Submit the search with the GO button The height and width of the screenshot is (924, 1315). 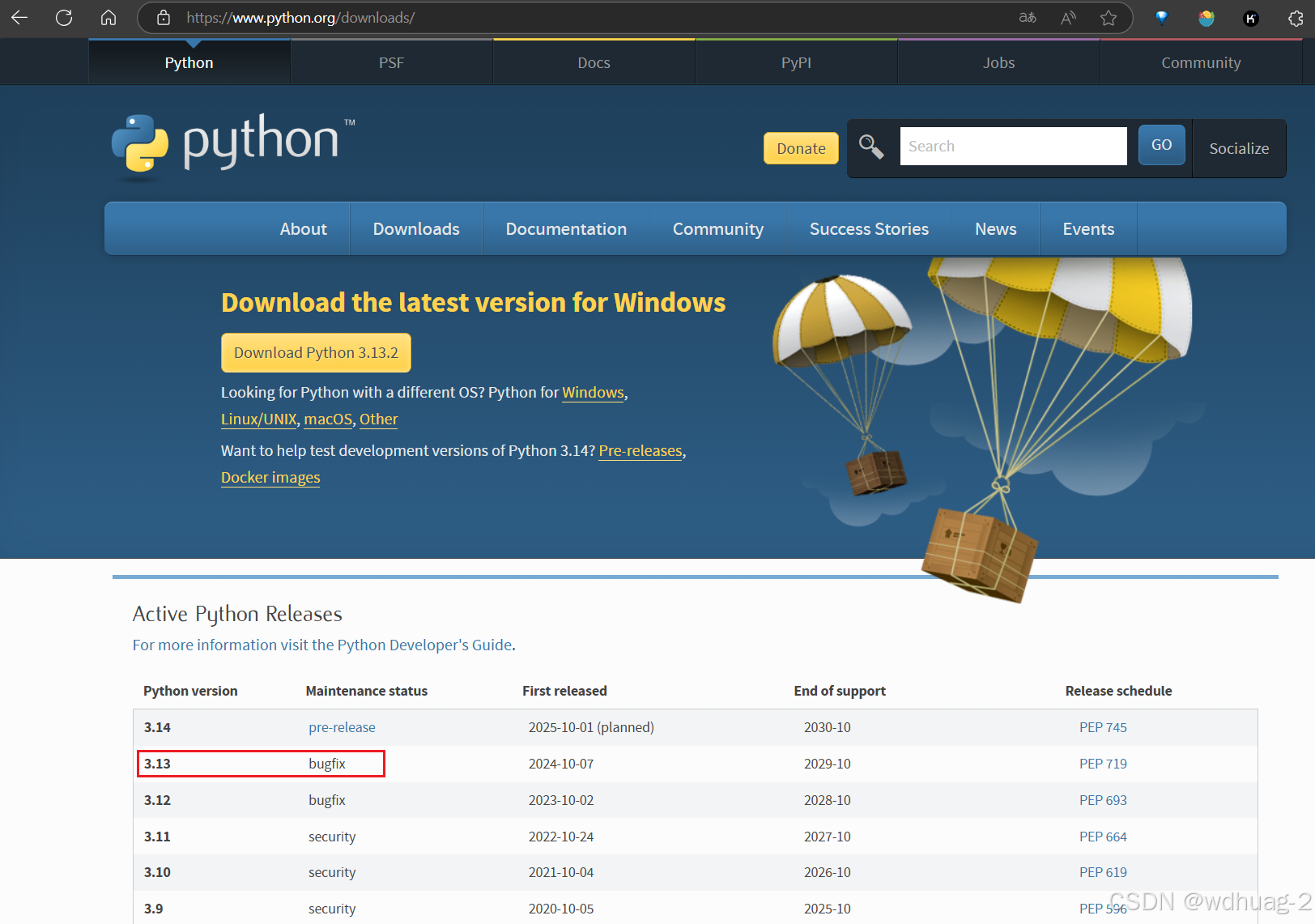pos(1161,145)
